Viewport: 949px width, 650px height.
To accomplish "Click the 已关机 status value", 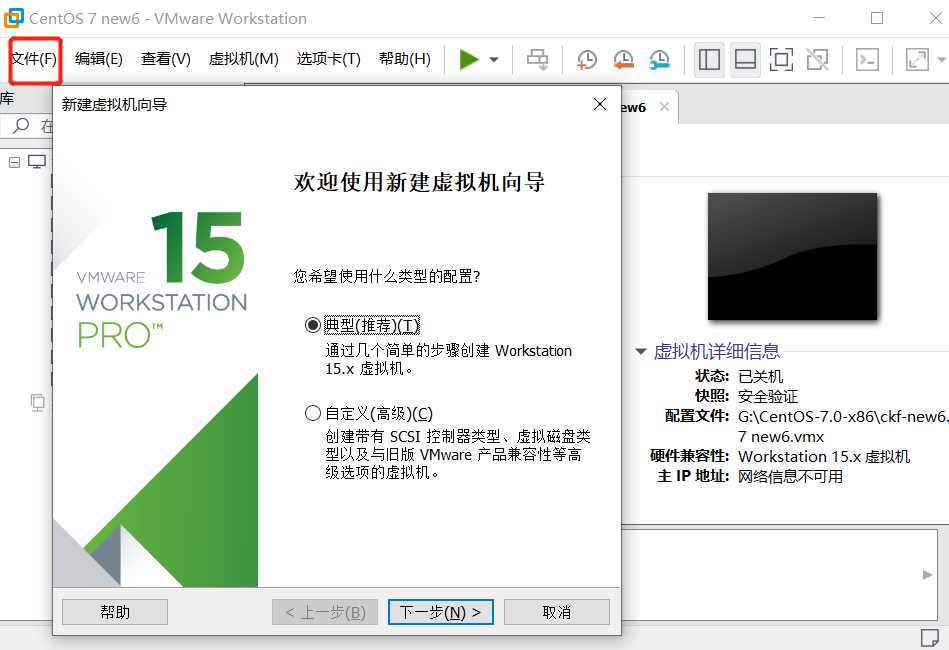I will click(x=760, y=376).
